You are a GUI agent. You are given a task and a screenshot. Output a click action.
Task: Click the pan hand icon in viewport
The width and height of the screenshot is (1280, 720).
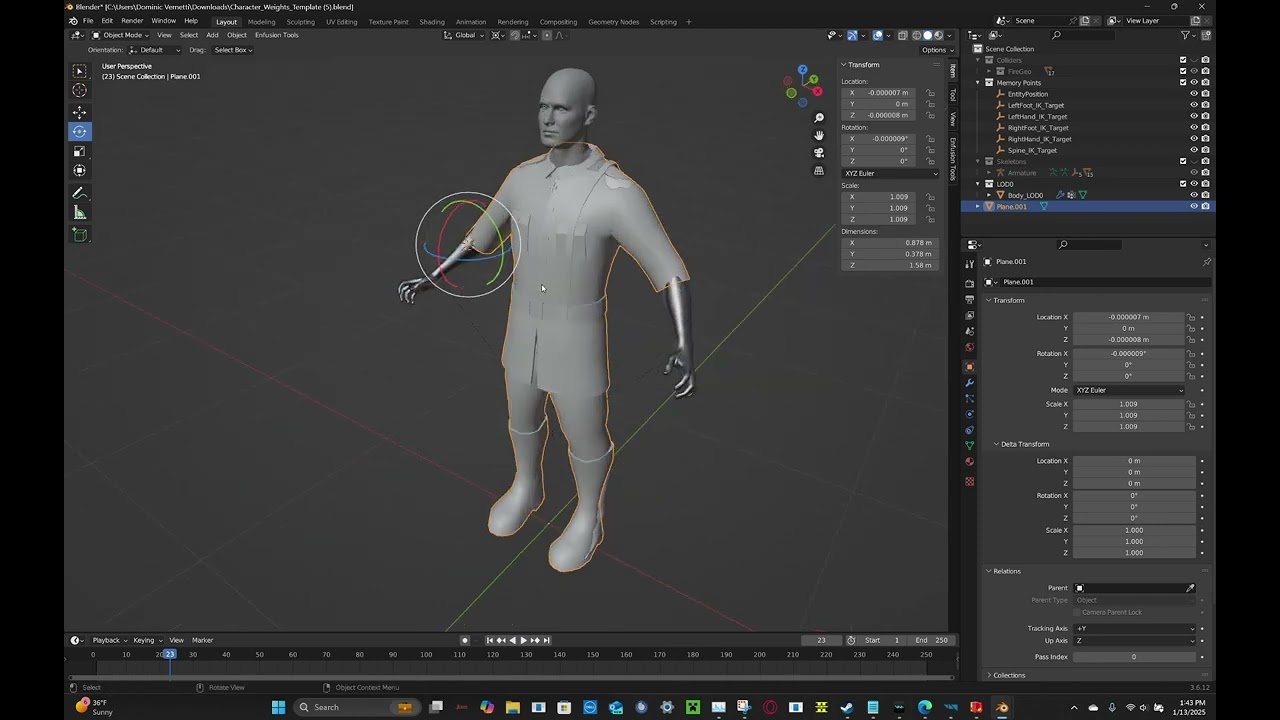point(819,135)
